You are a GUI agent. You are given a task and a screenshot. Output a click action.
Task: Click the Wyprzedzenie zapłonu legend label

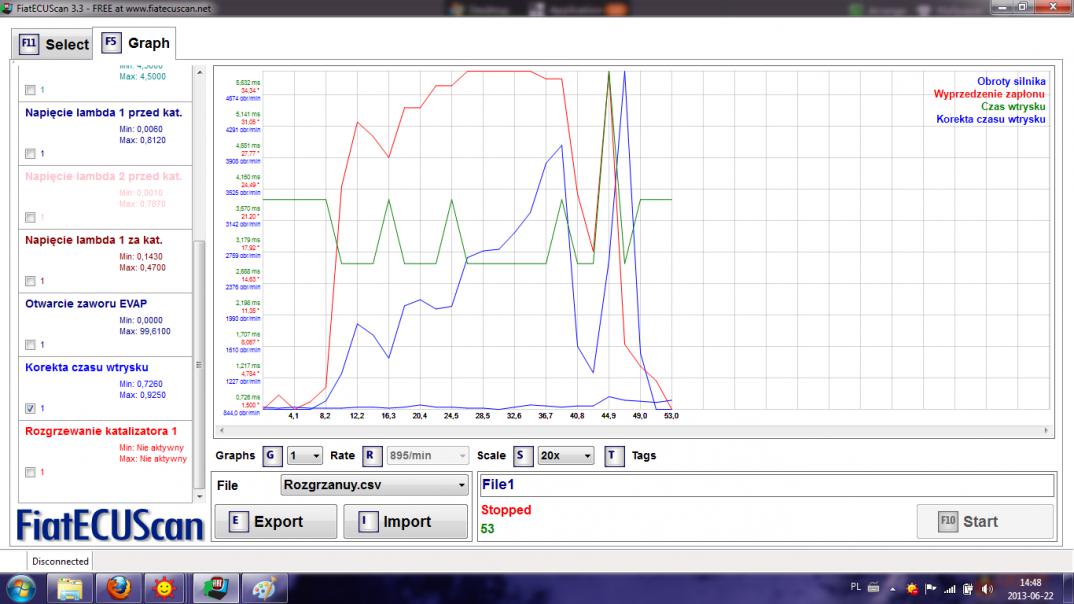coord(989,94)
